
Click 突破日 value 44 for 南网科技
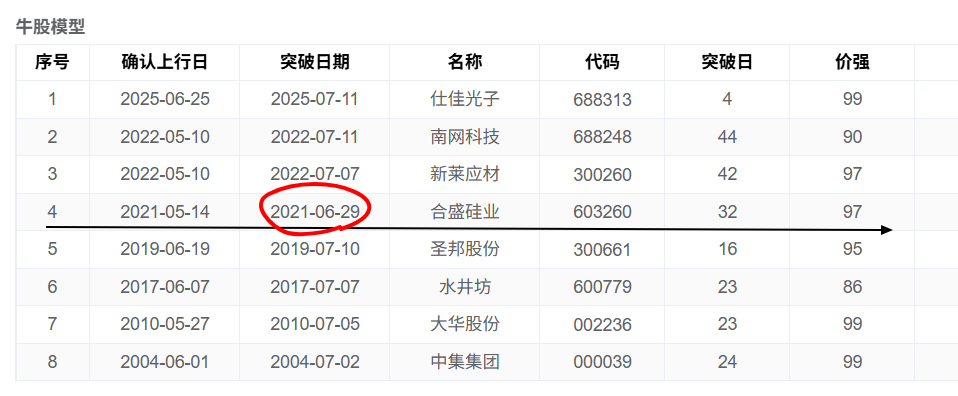(x=727, y=137)
